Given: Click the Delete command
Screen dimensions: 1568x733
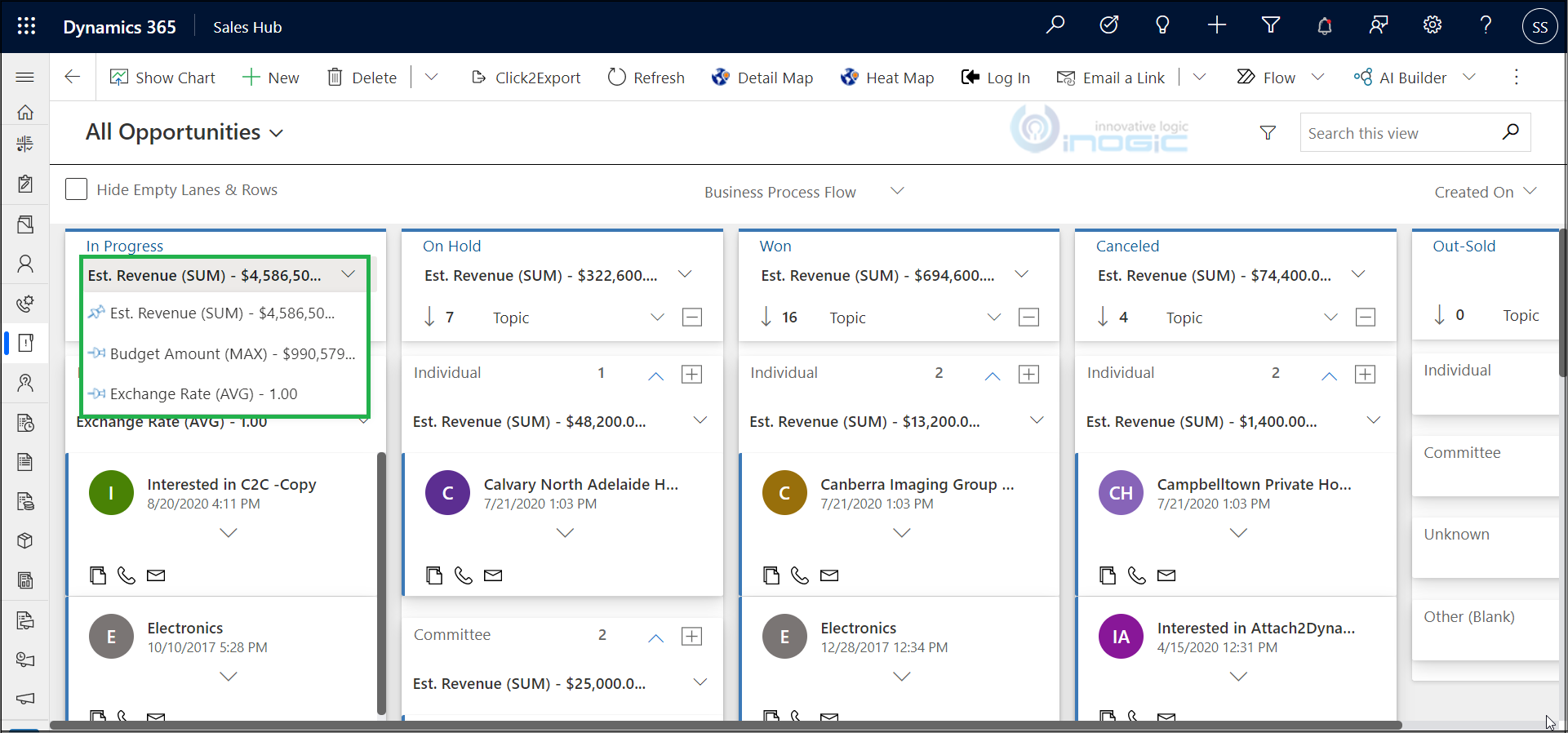Looking at the screenshot, I should pos(362,77).
